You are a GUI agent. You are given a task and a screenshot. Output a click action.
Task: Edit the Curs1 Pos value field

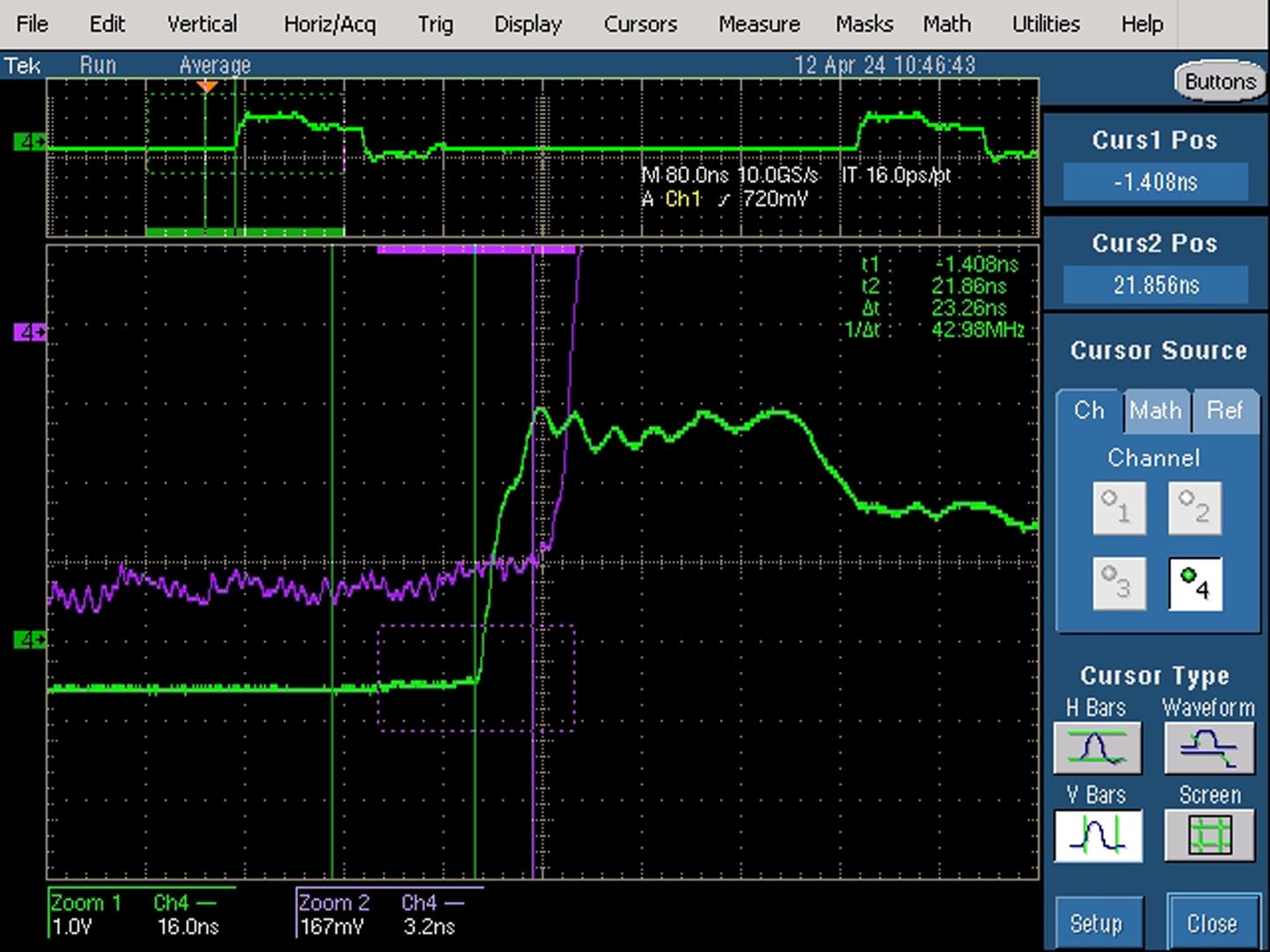tap(1155, 182)
